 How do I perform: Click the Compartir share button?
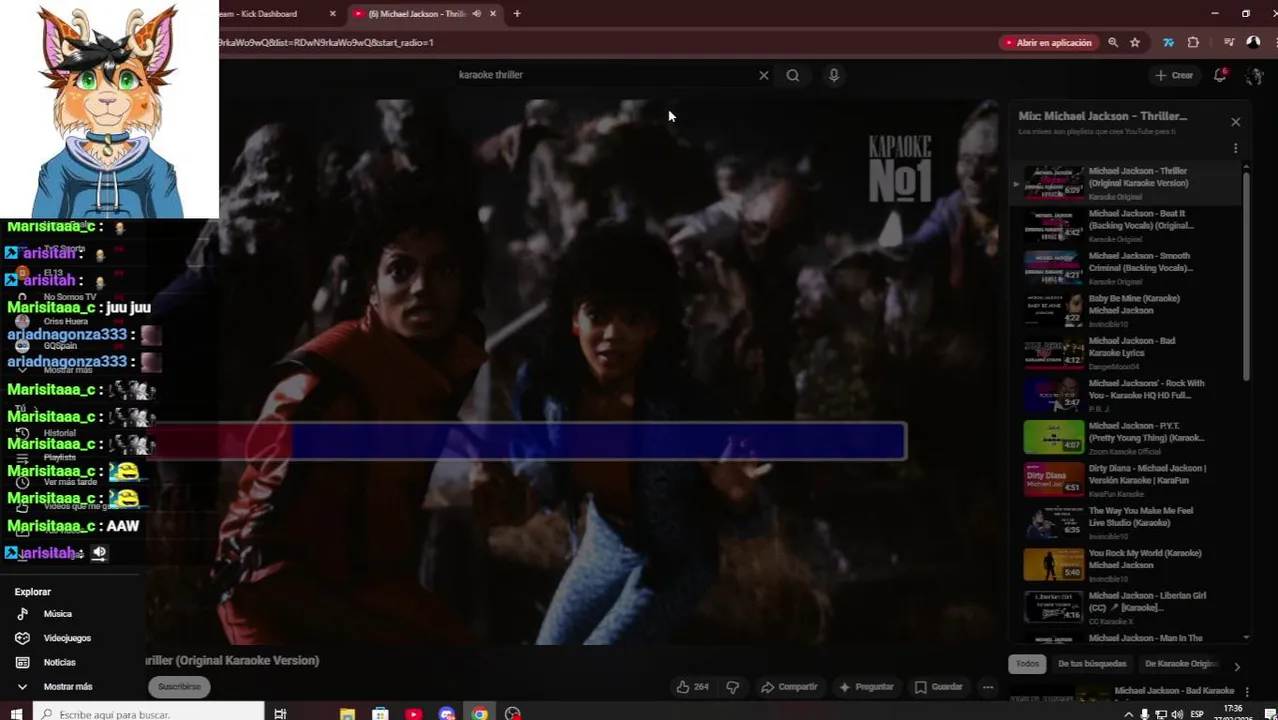point(789,687)
